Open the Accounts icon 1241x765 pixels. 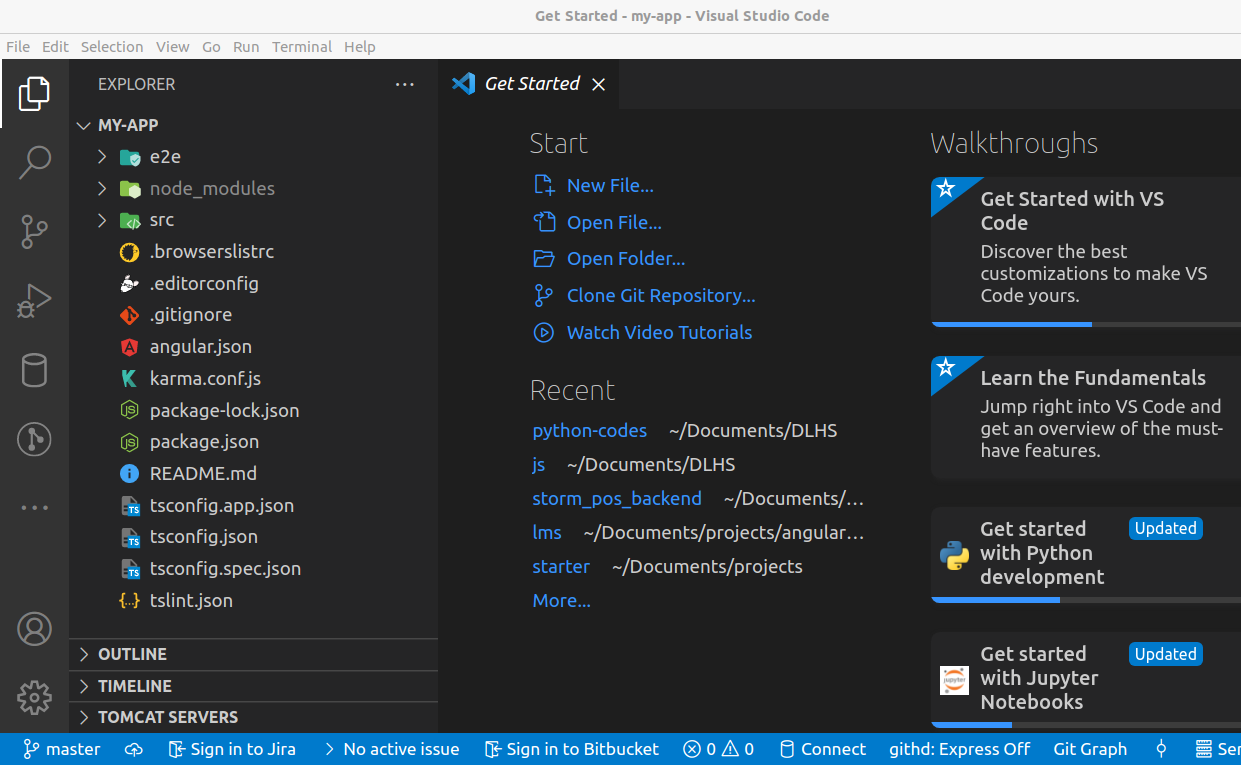click(x=34, y=628)
